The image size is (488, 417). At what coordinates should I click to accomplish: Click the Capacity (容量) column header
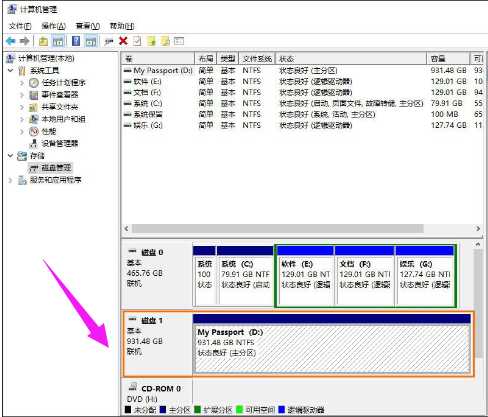pos(448,59)
